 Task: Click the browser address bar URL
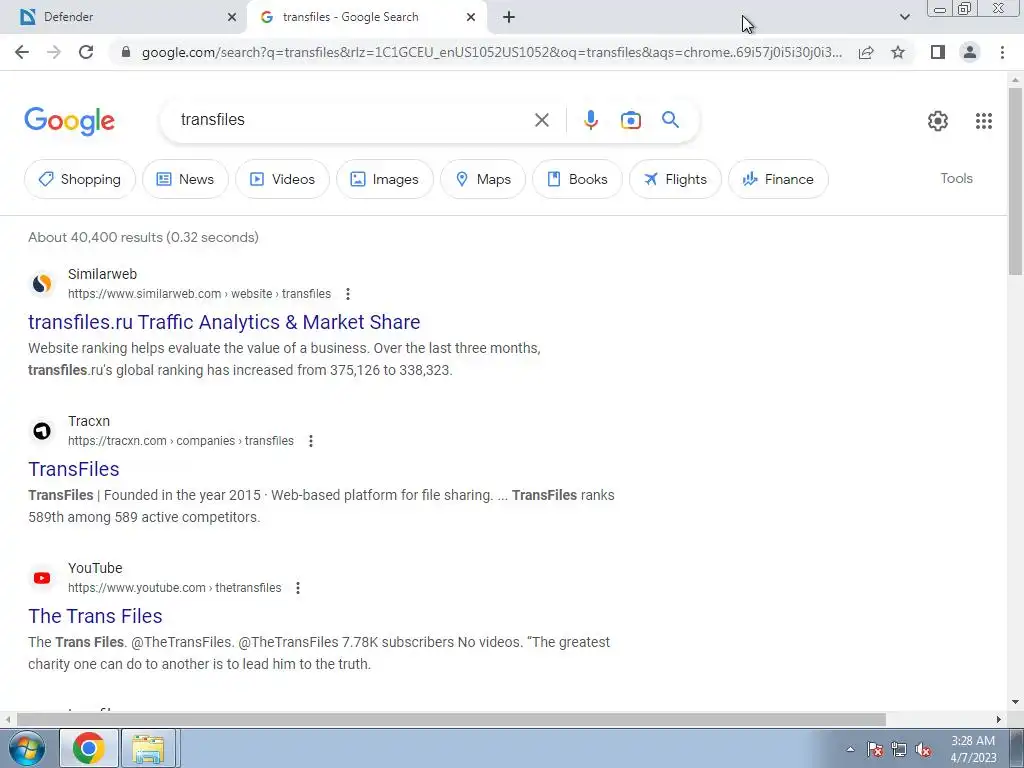(491, 52)
